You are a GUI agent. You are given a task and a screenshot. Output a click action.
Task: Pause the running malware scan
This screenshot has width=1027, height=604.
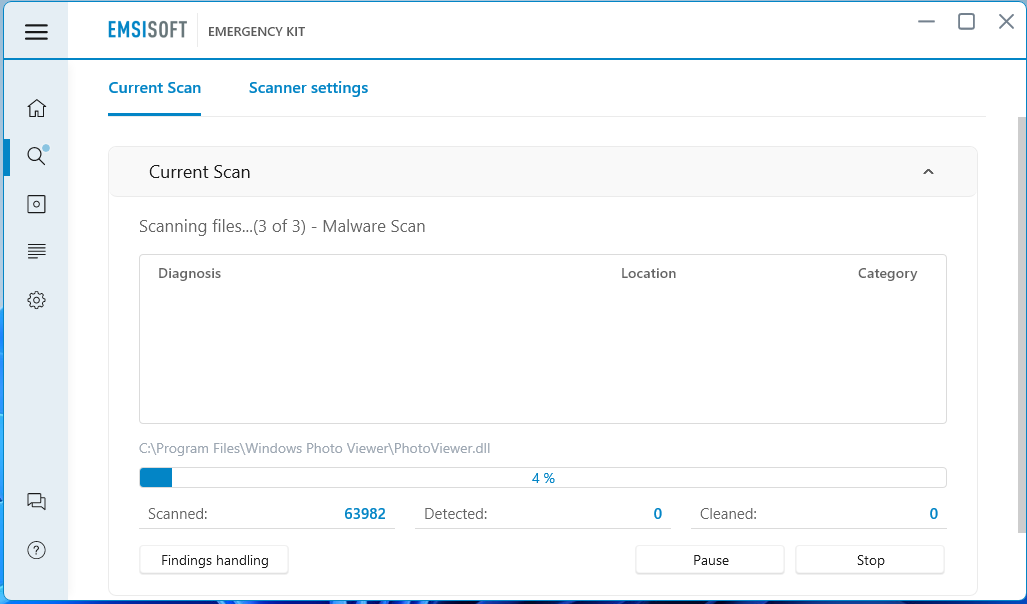710,560
